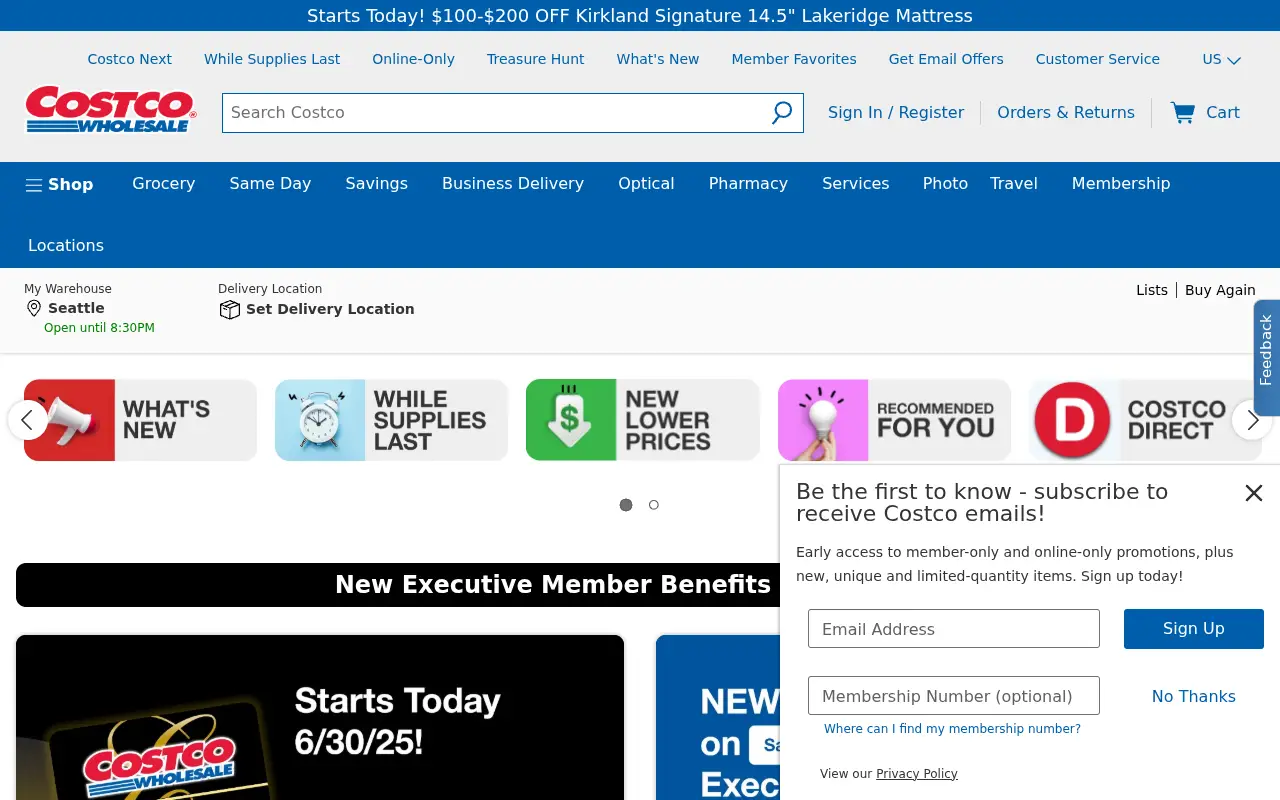Image resolution: width=1280 pixels, height=800 pixels.
Task: Open the Locations menu item
Action: (x=66, y=246)
